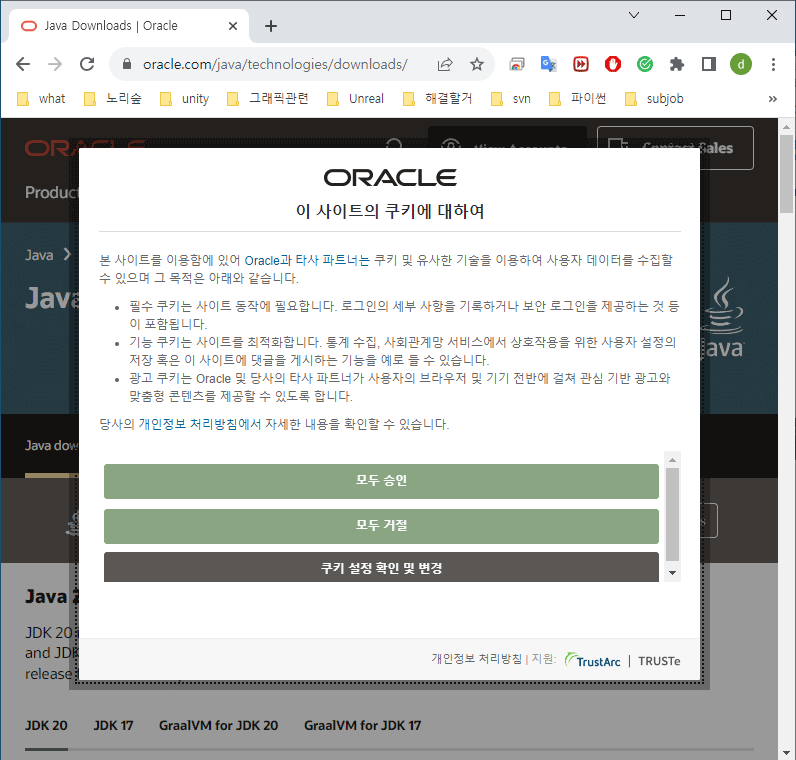
Task: Open the '파이썬' bookmark folder
Action: (578, 98)
